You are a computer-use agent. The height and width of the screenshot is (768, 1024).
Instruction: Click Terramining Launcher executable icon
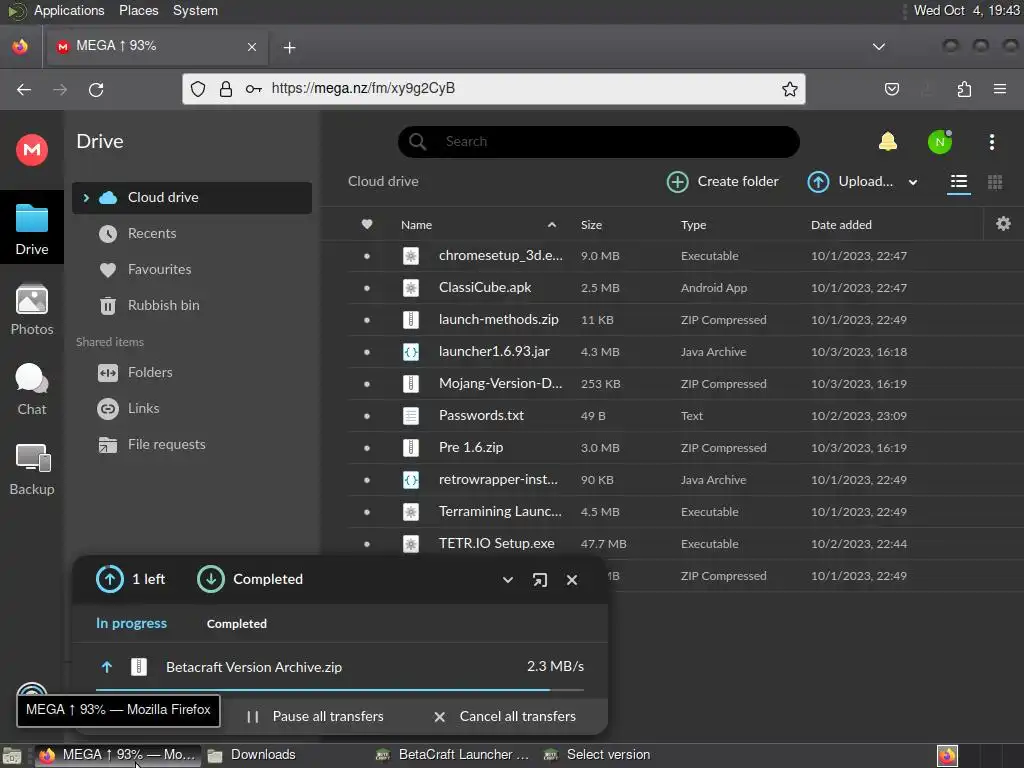click(x=410, y=512)
